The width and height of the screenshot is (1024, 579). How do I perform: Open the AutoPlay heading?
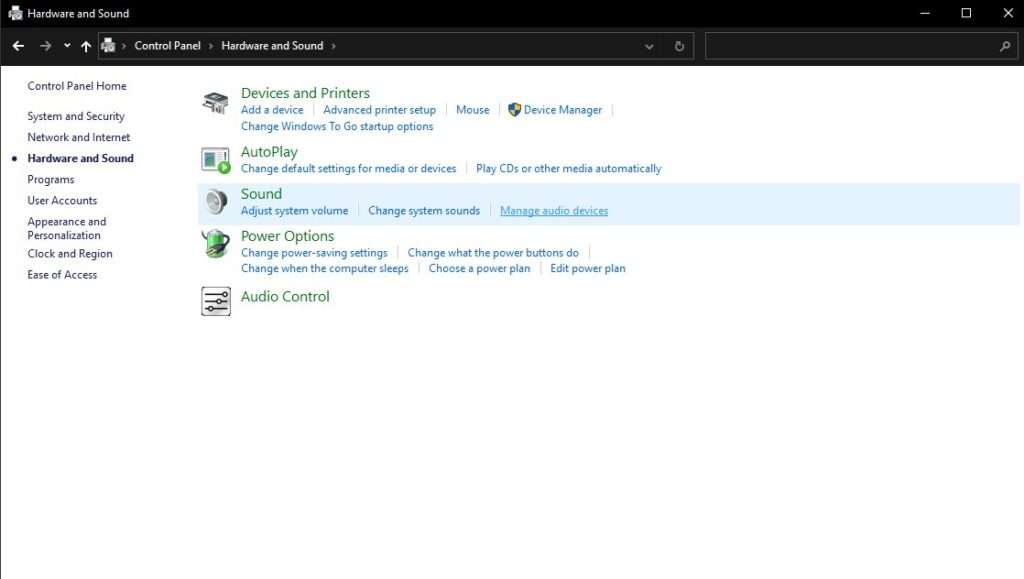[269, 151]
